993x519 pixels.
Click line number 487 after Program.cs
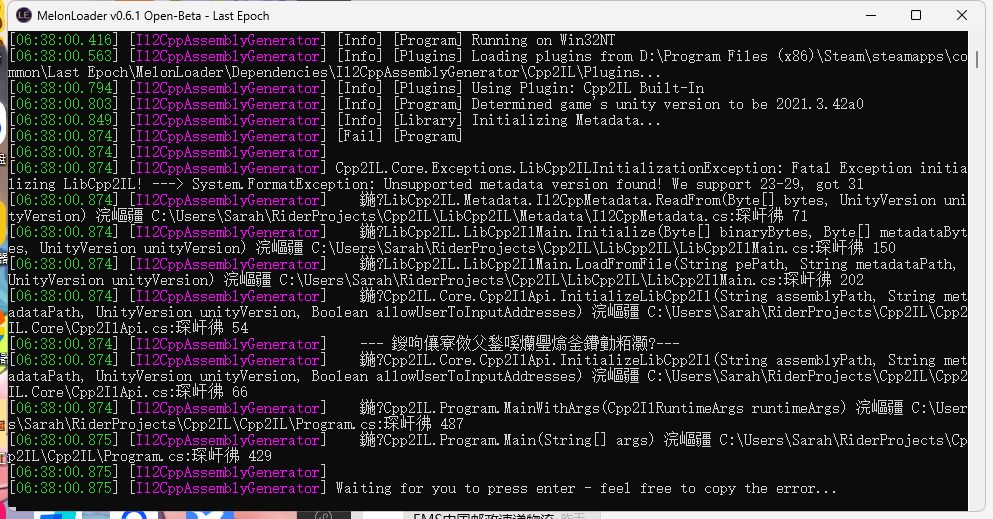(452, 423)
